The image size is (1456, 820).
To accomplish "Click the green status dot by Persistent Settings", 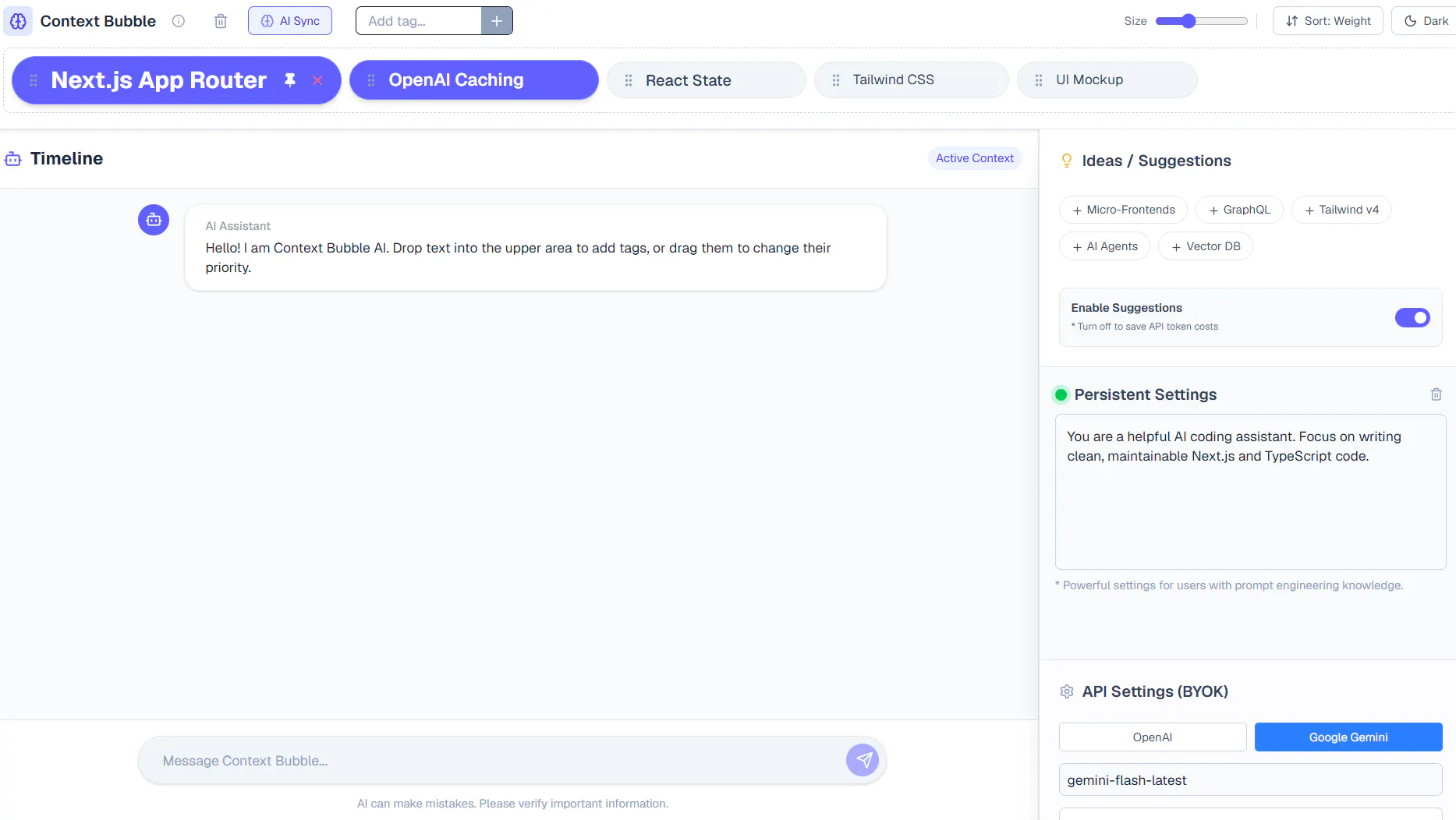I will coord(1061,394).
